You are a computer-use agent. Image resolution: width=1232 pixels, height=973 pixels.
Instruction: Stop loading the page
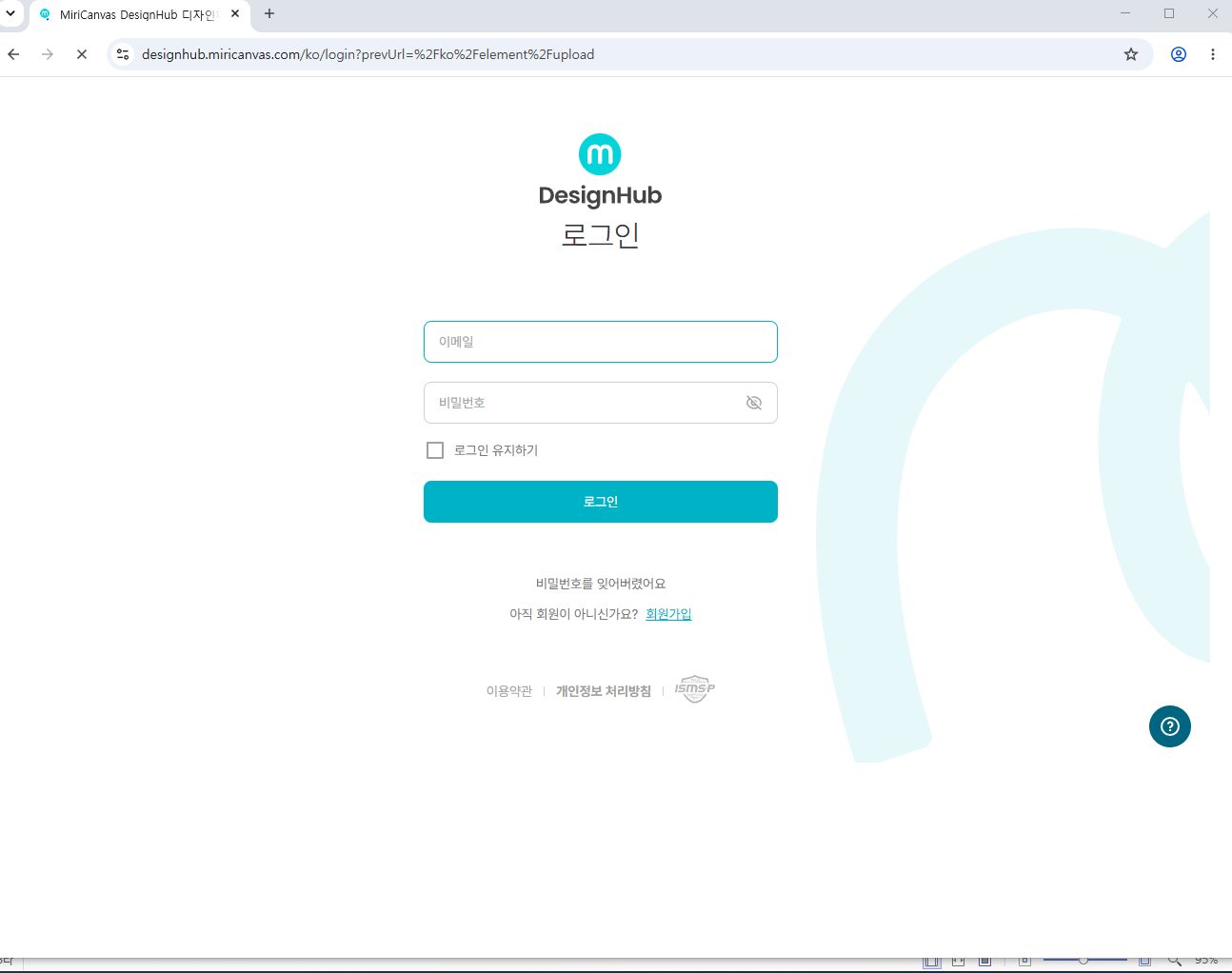pyautogui.click(x=82, y=54)
